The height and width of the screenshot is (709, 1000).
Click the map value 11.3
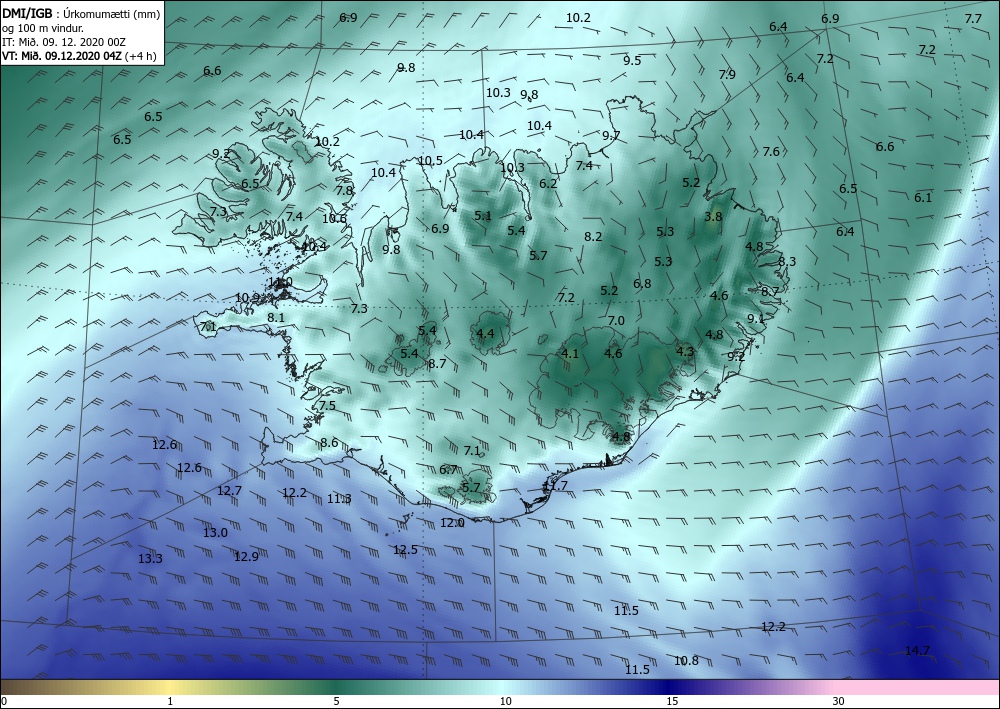pos(339,499)
